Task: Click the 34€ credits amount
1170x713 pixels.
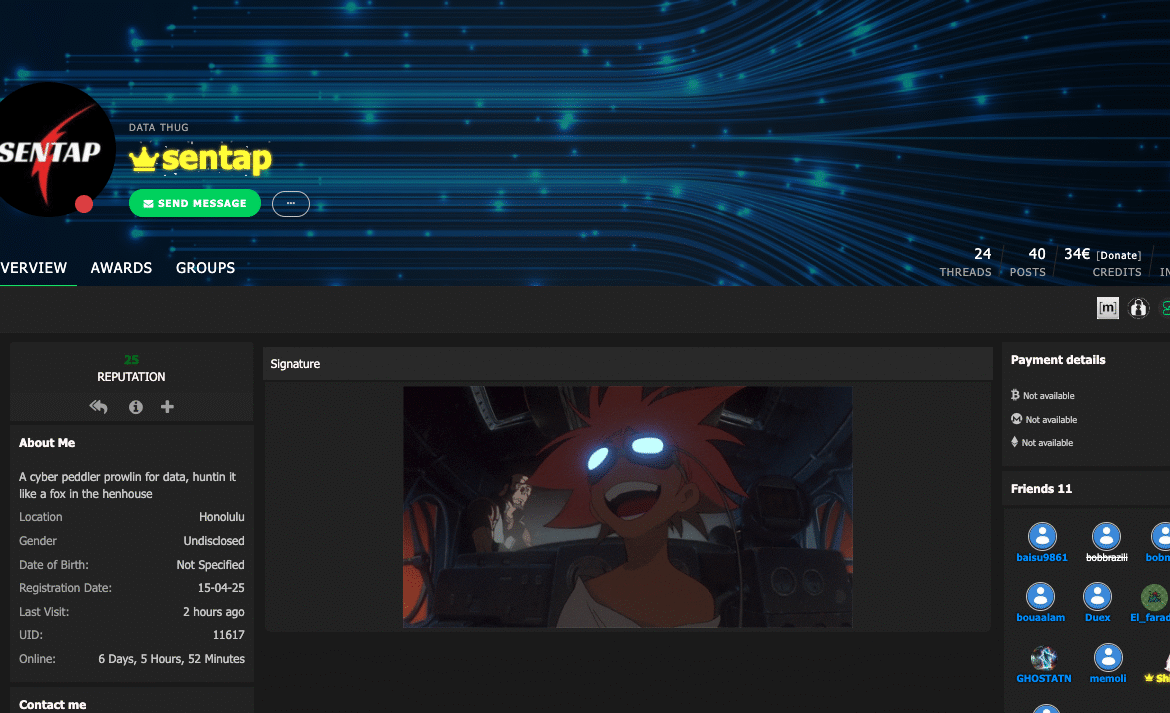Action: (x=1077, y=254)
